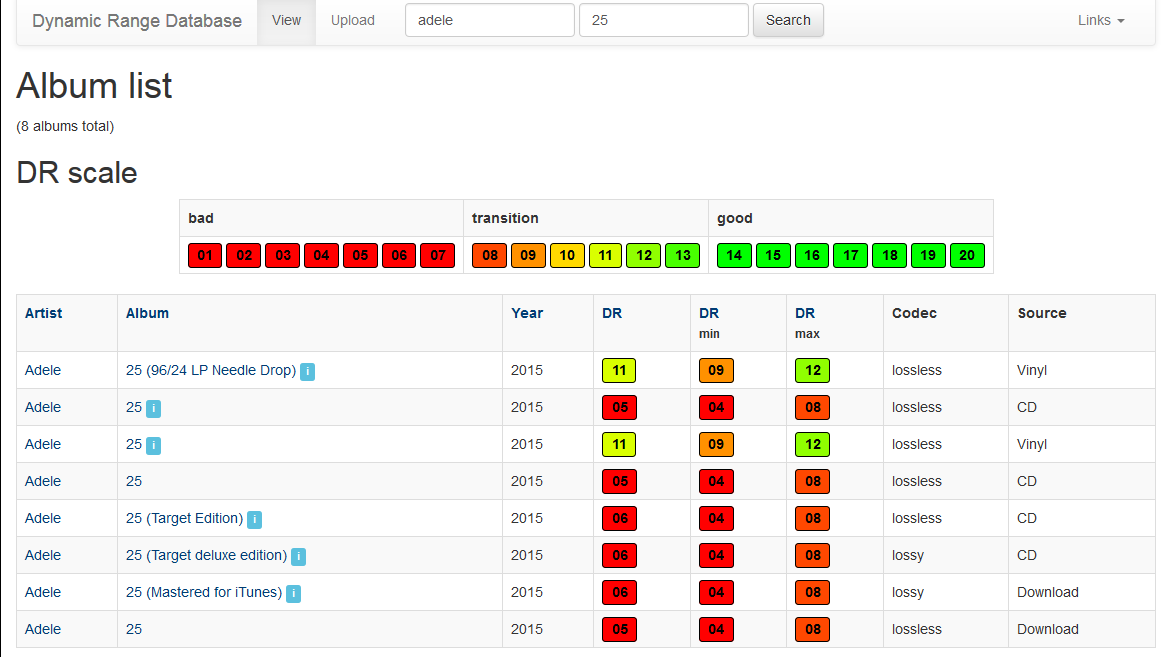Viewport: 1161px width, 657px height.
Task: Focus the album field containing 25
Action: coord(663,20)
